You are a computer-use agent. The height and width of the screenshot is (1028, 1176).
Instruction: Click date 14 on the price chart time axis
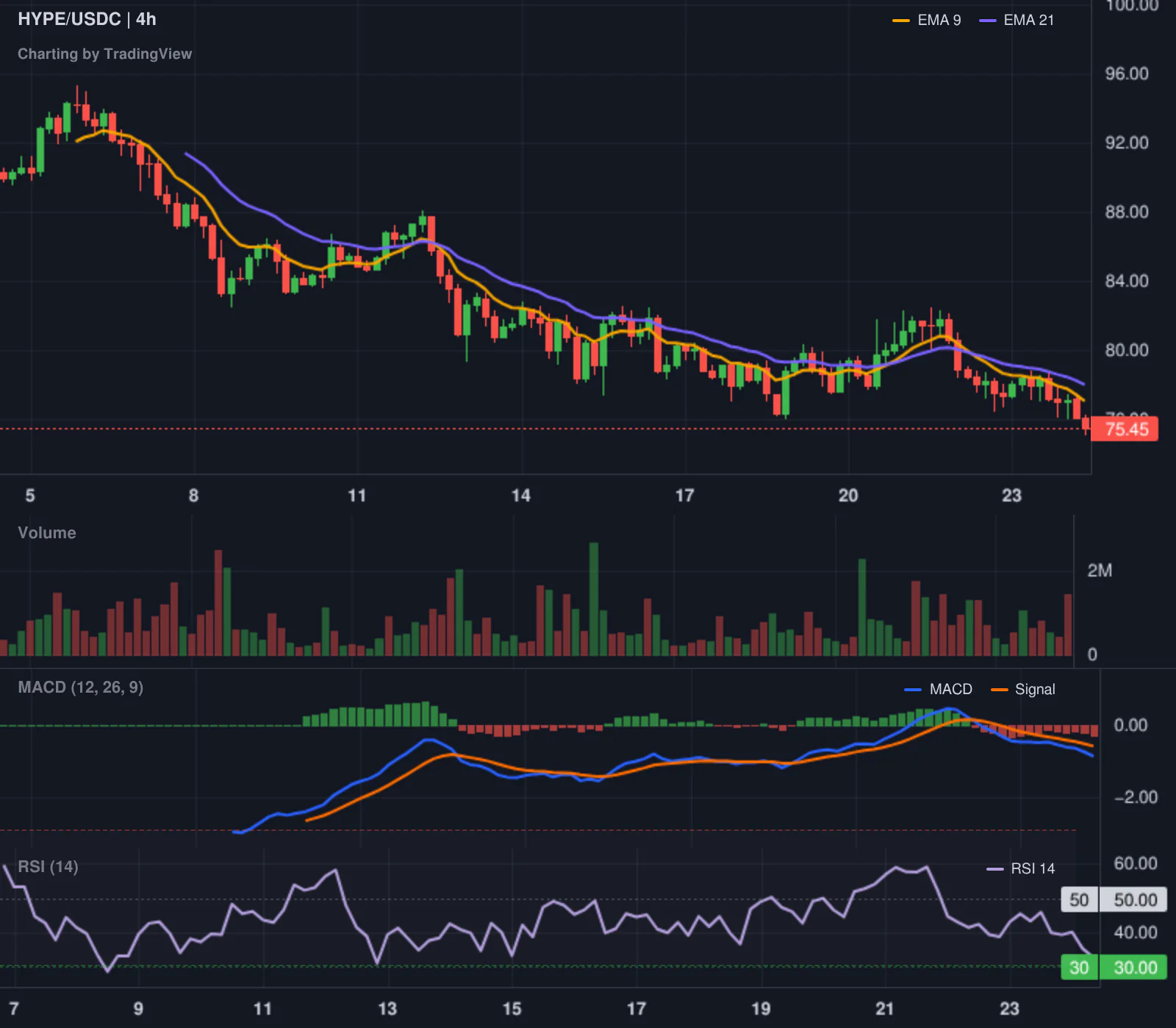(520, 496)
